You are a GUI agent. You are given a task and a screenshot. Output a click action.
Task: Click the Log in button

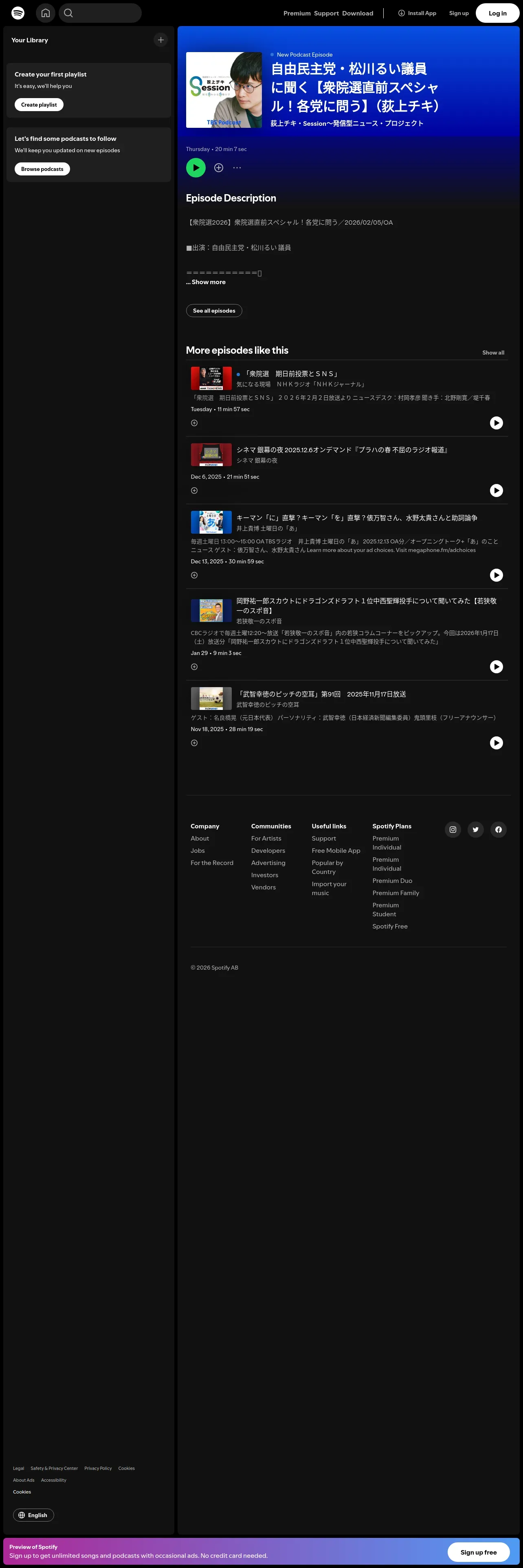pos(497,13)
